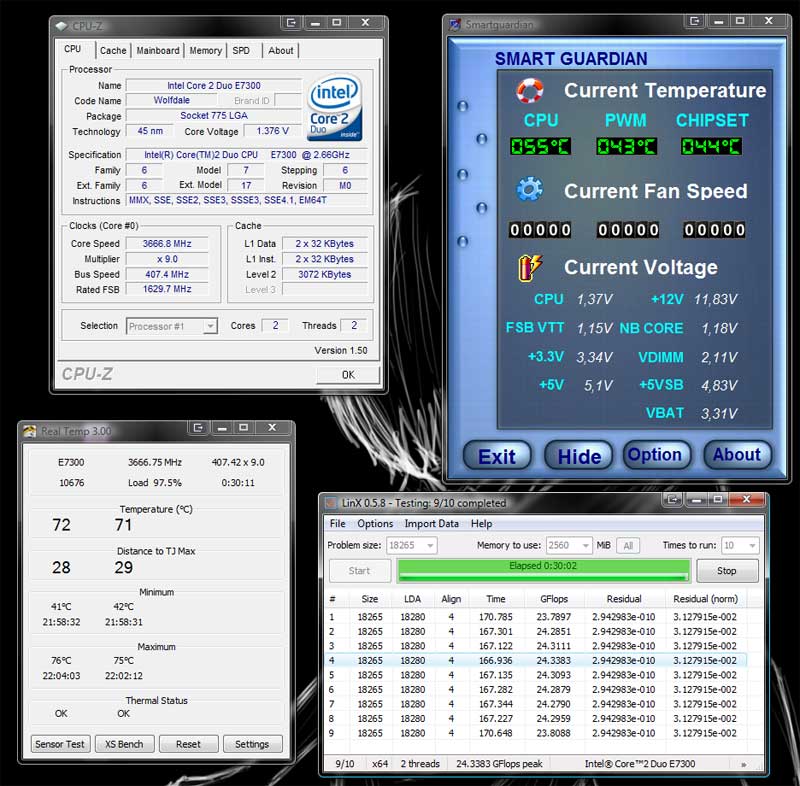
Task: Click the GFlops column header in LinX
Action: click(x=554, y=599)
